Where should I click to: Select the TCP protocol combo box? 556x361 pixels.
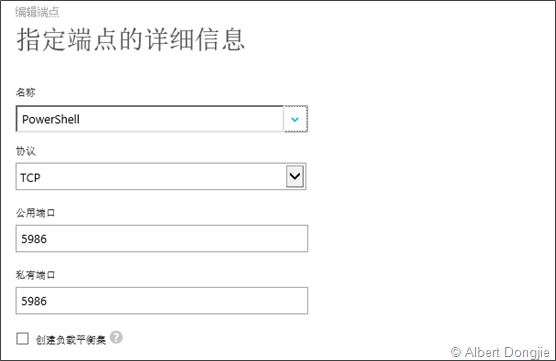[x=161, y=176]
